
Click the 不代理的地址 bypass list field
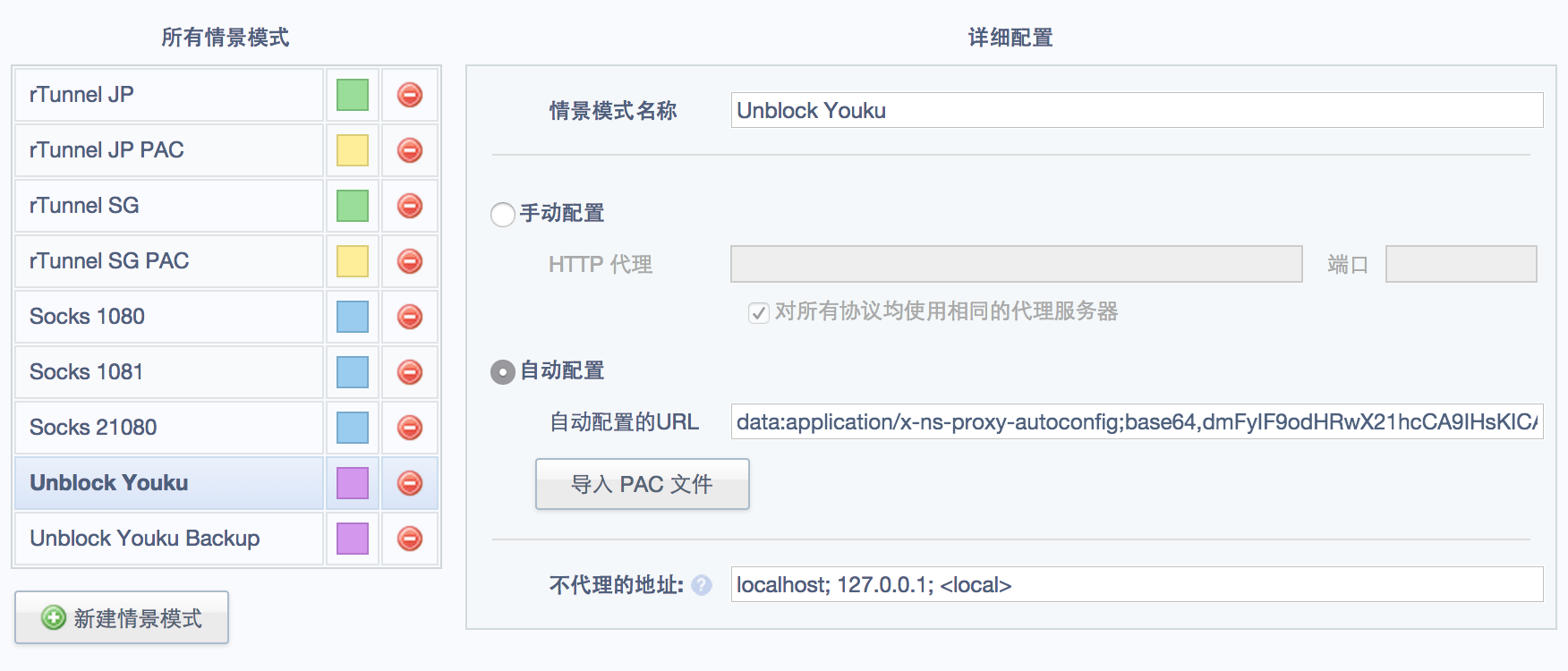point(1137,584)
